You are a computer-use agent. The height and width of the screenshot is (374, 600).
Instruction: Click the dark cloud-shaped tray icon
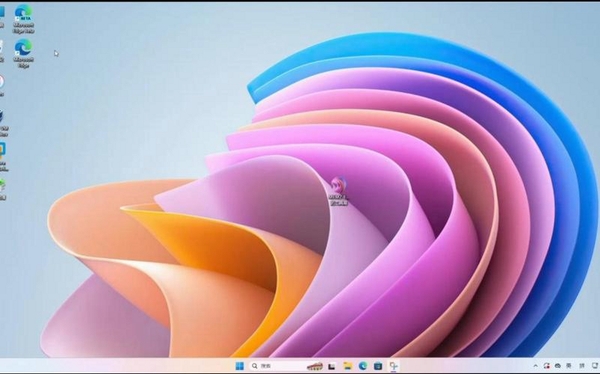click(558, 366)
